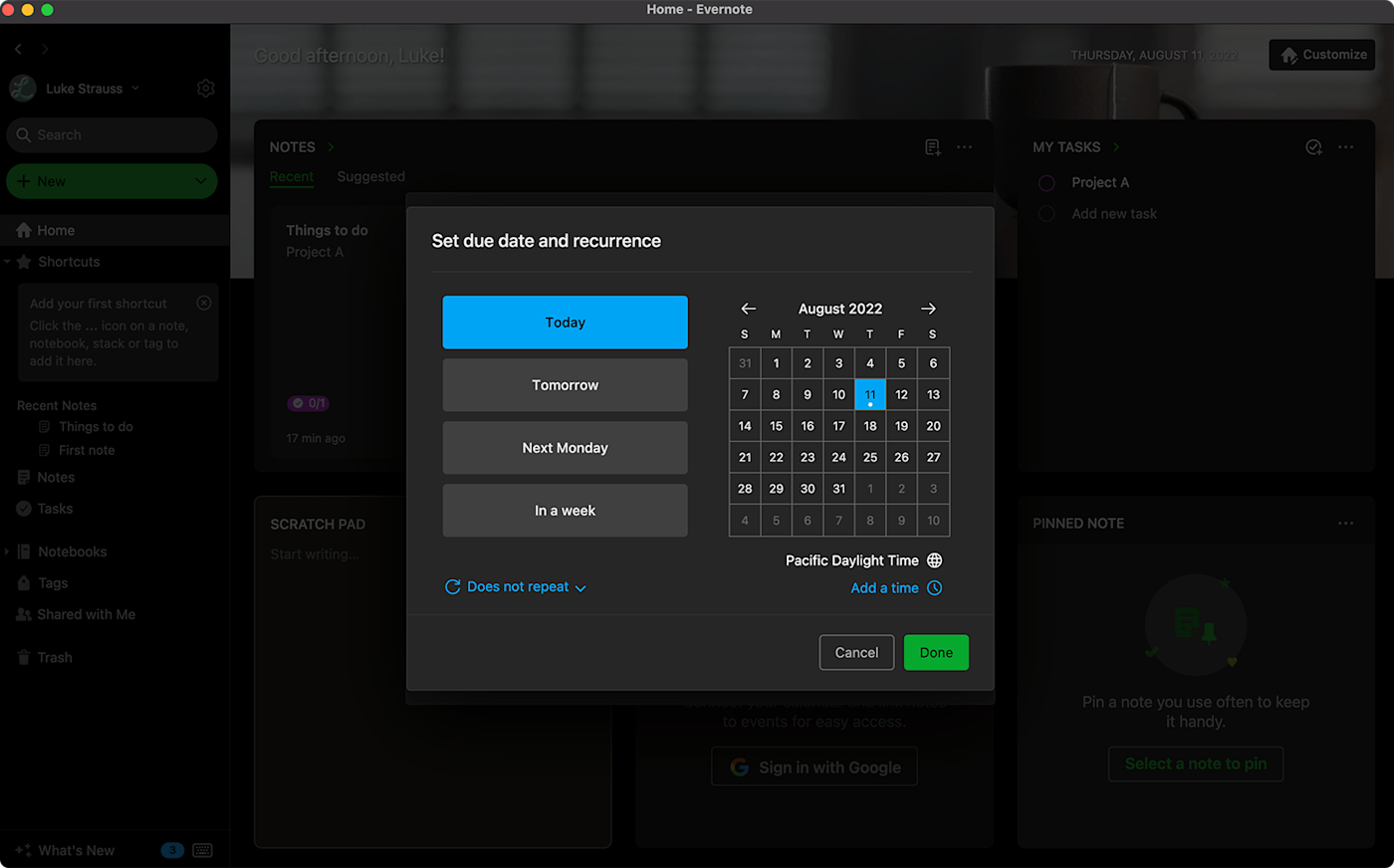Cancel the due date dialog
The image size is (1394, 868).
[x=856, y=653]
